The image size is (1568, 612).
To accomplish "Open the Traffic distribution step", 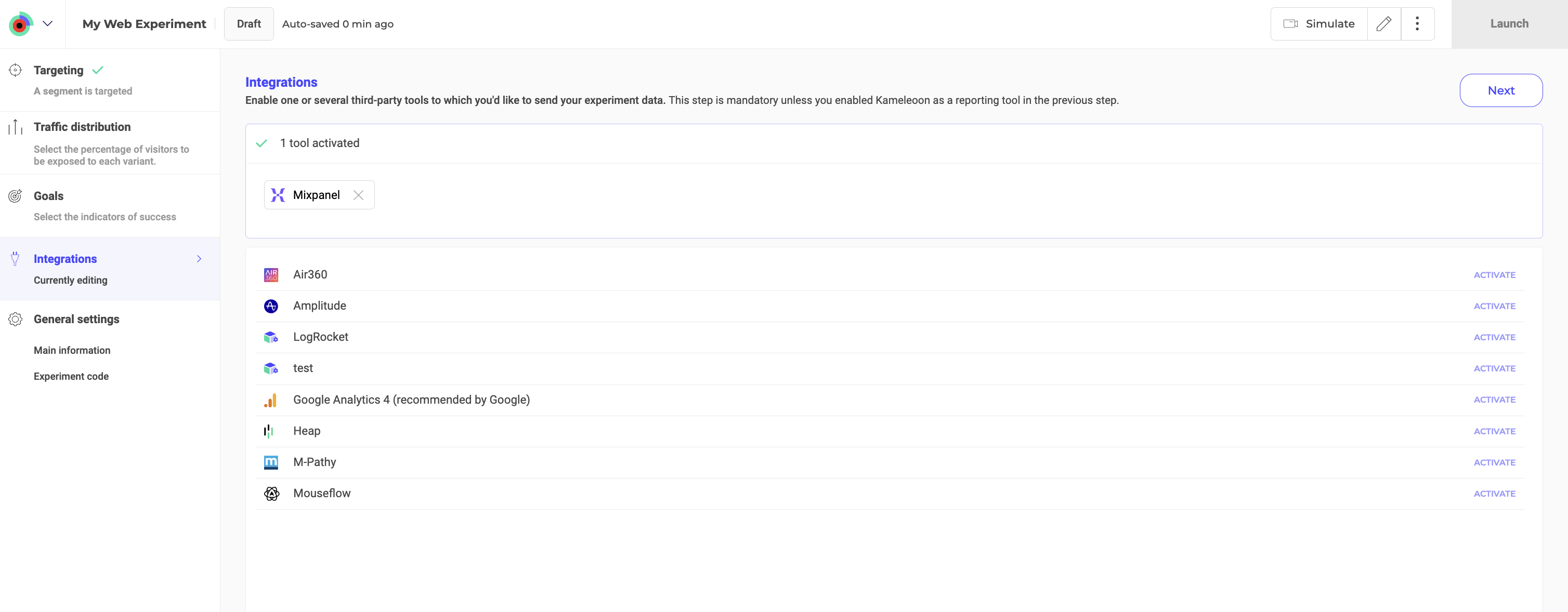I will click(x=82, y=127).
